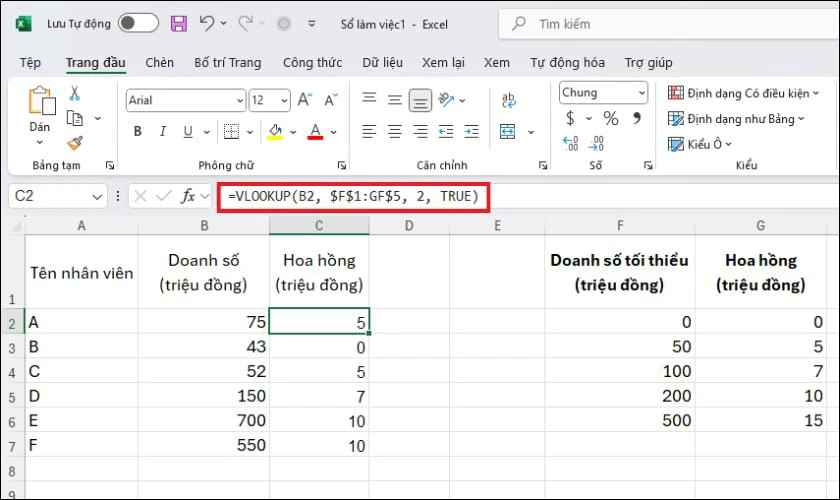The image size is (840, 500).
Task: Open the Tự động hóa tab
Action: pyautogui.click(x=567, y=63)
